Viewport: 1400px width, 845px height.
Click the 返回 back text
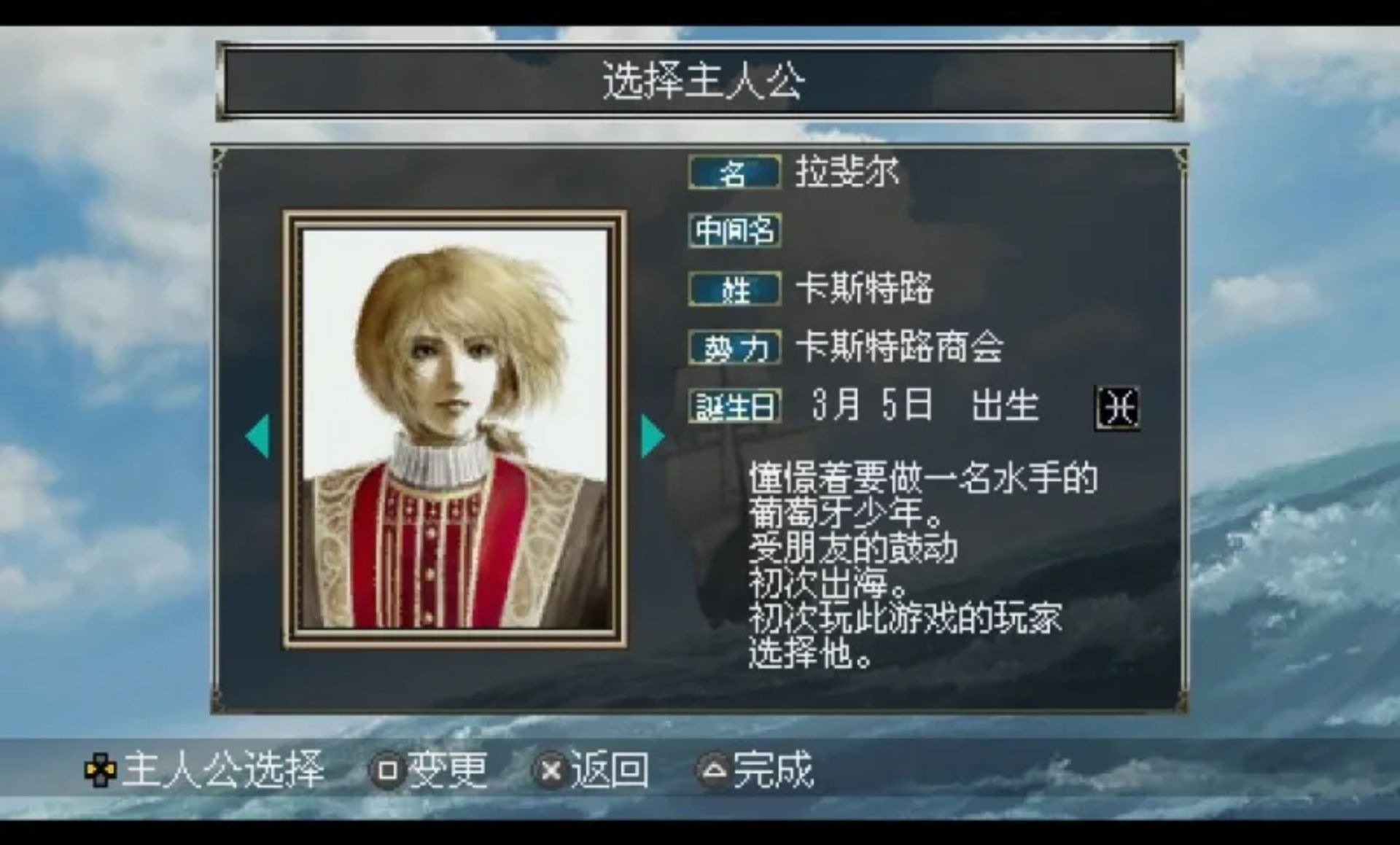pos(610,770)
